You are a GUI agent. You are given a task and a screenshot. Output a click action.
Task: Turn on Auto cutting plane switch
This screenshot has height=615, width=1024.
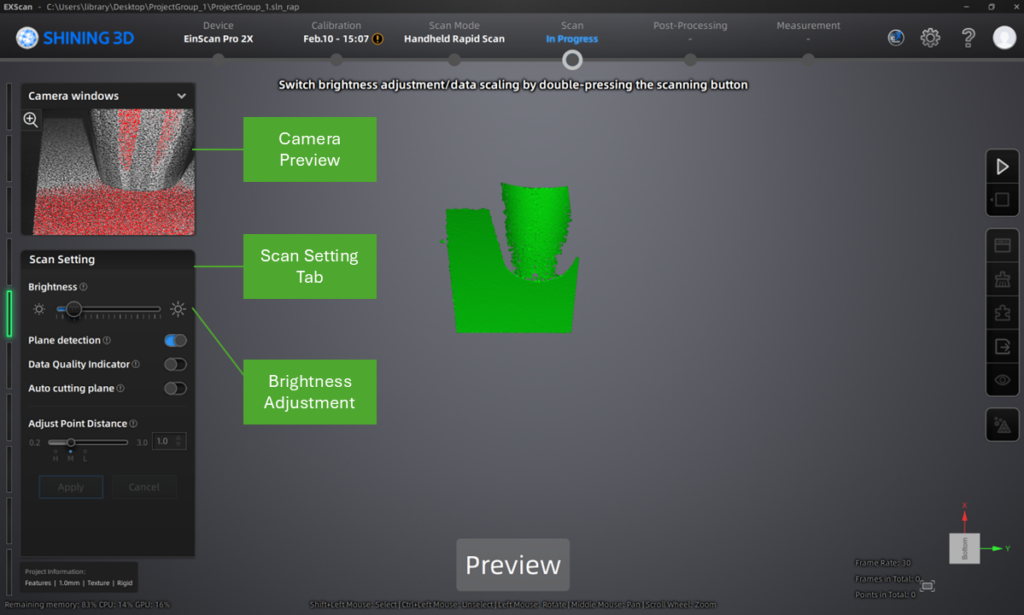[x=175, y=389]
